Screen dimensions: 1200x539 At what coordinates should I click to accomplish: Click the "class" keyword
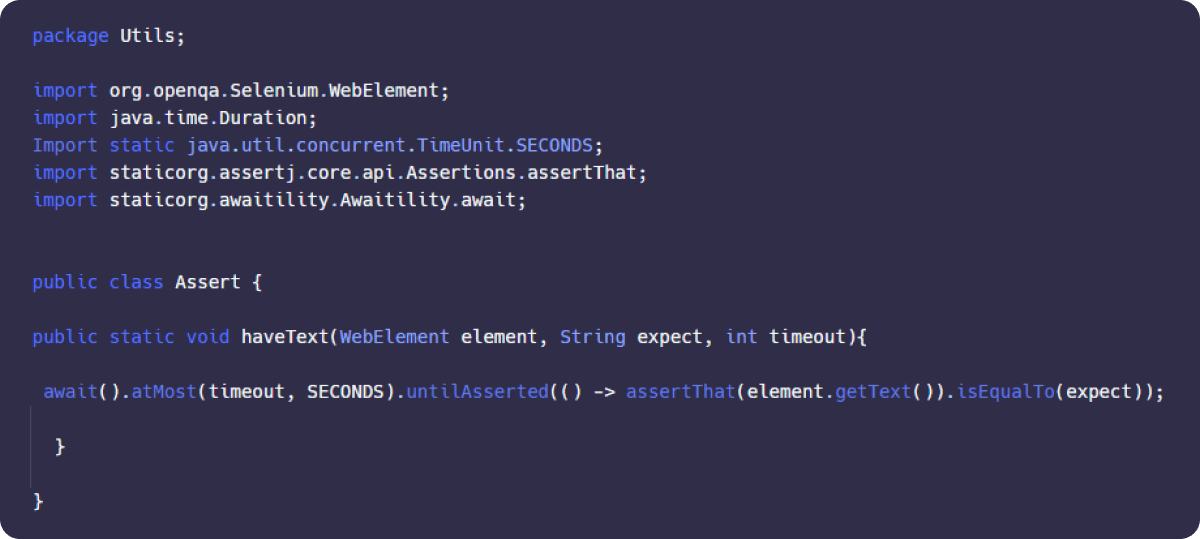click(x=136, y=282)
